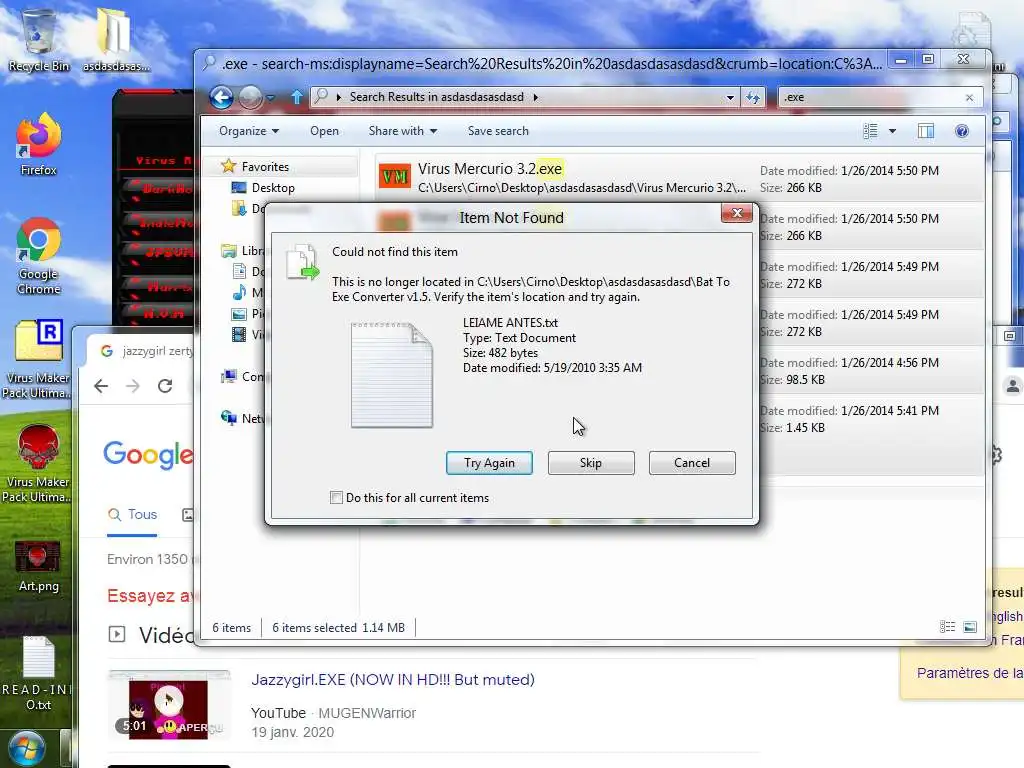
Task: Select the Virus Mercurio 3.2.exe icon
Action: [x=394, y=176]
